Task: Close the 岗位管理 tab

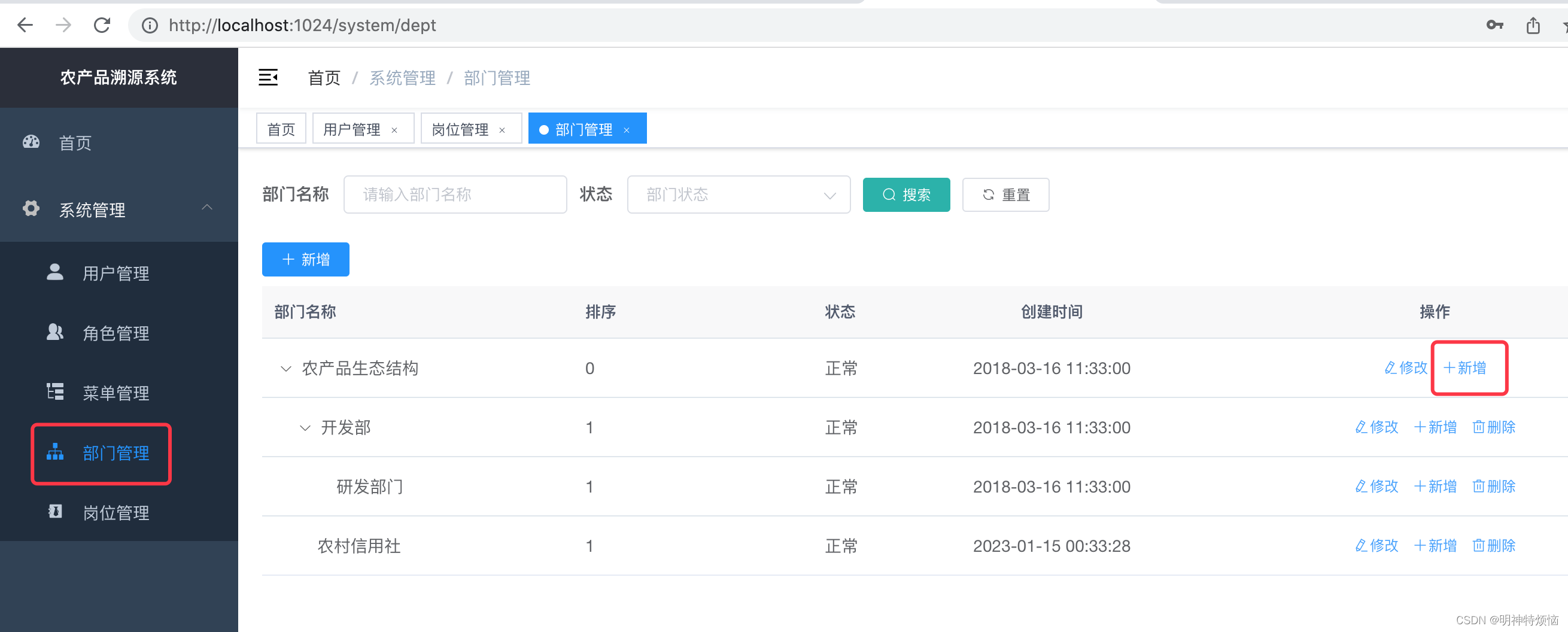Action: tap(502, 130)
